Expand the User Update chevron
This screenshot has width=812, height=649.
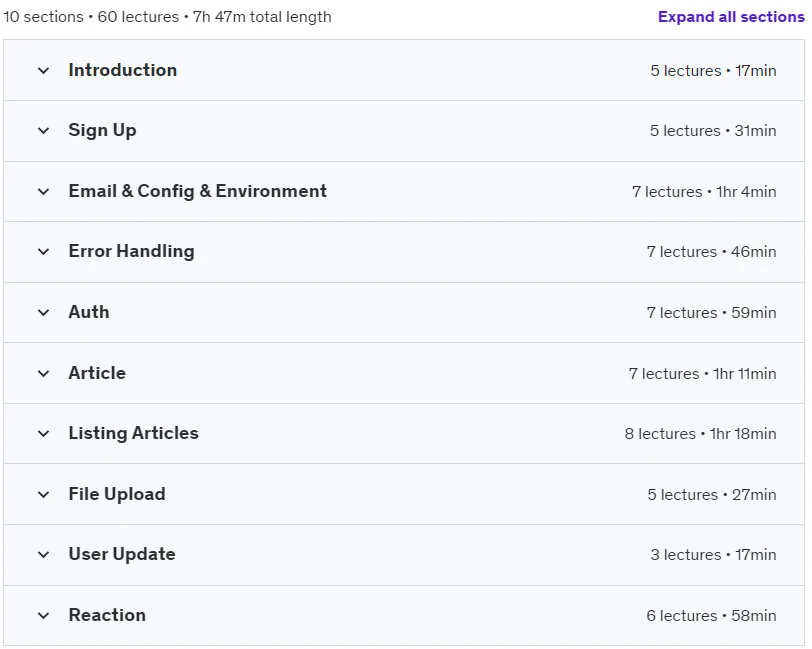coord(44,555)
